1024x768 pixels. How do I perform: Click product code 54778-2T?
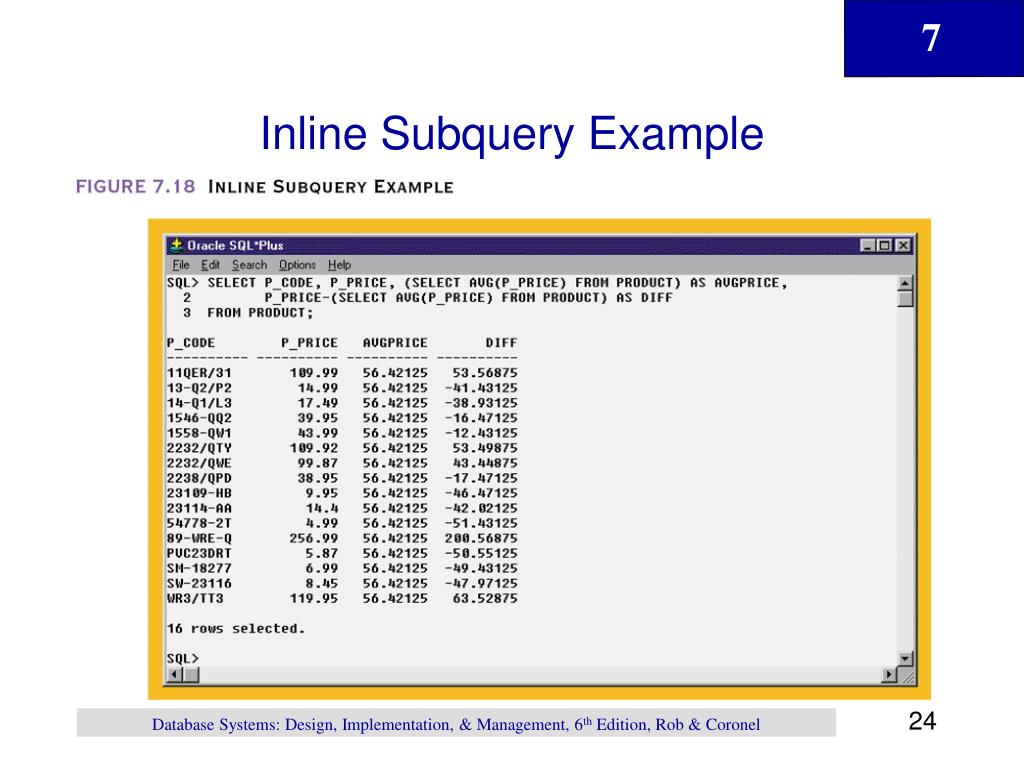click(x=199, y=523)
